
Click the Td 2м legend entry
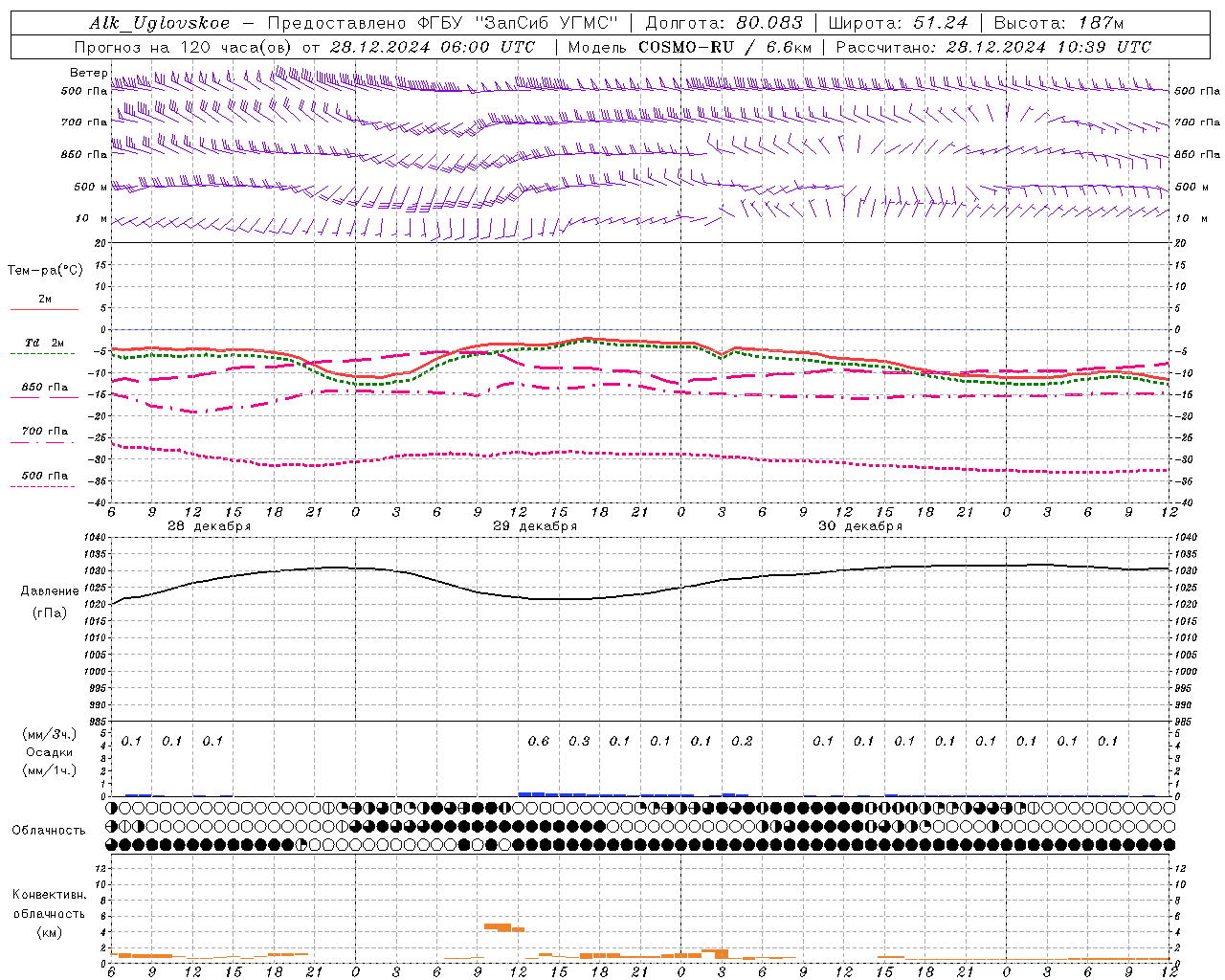click(45, 343)
